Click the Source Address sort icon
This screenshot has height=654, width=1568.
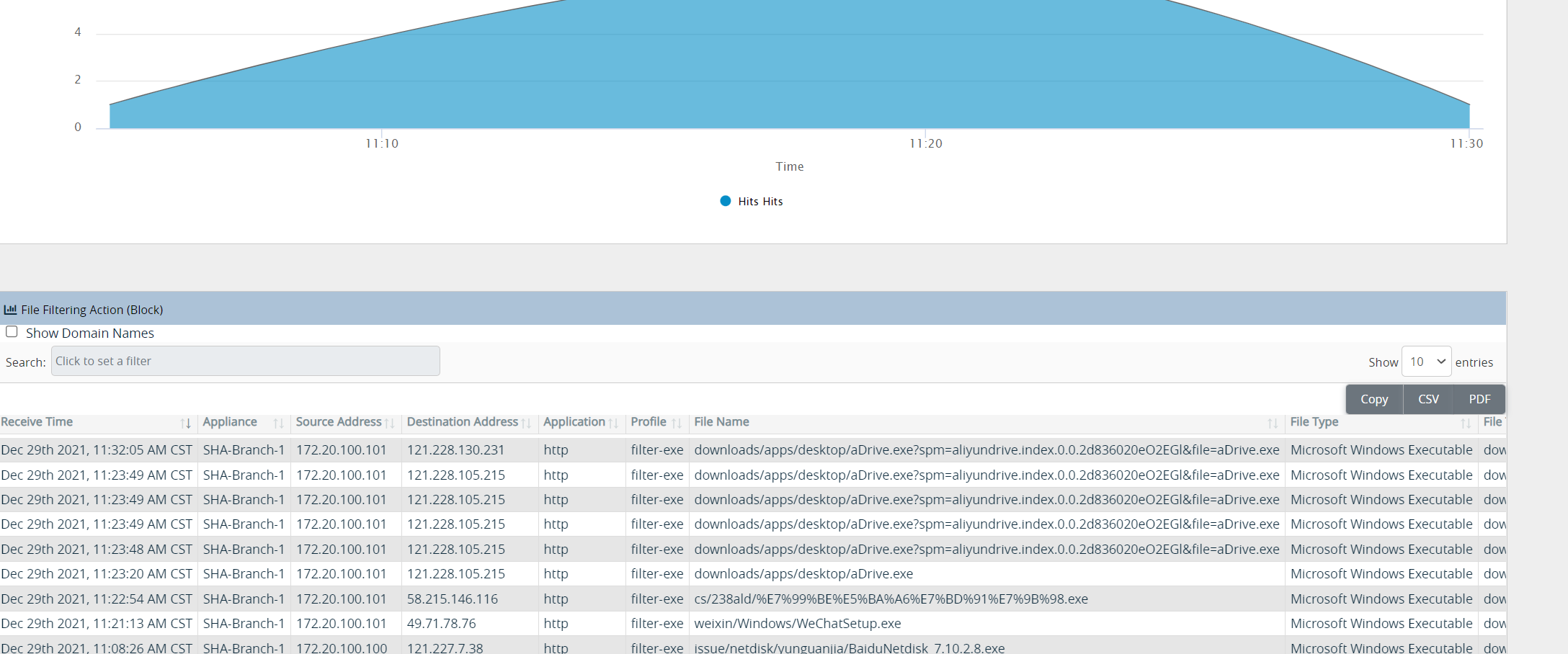390,424
